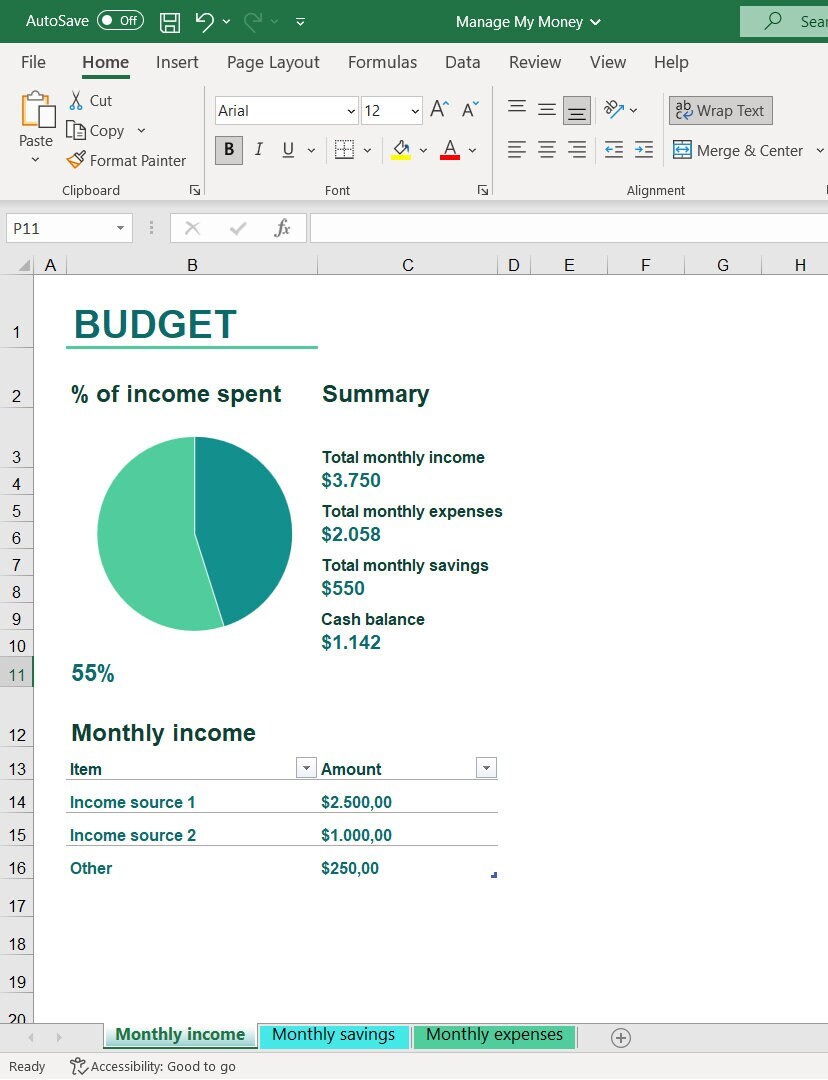Switch to the Page Layout tab
The image size is (828, 1080).
(273, 62)
